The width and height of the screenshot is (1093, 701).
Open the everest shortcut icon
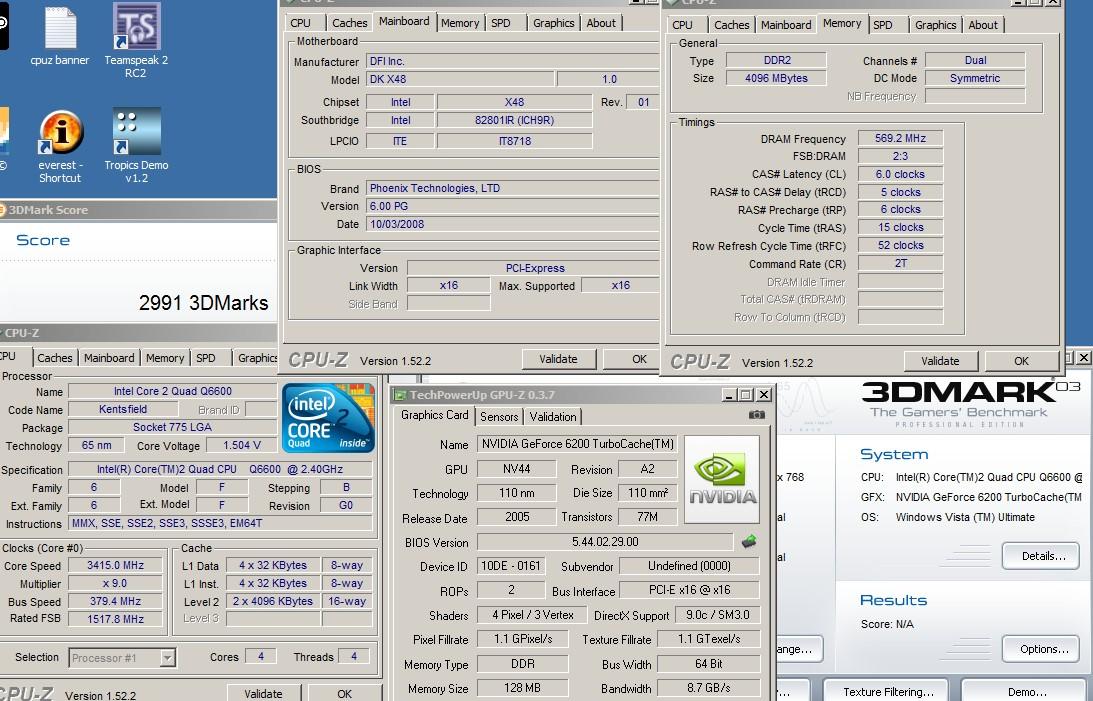61,146
